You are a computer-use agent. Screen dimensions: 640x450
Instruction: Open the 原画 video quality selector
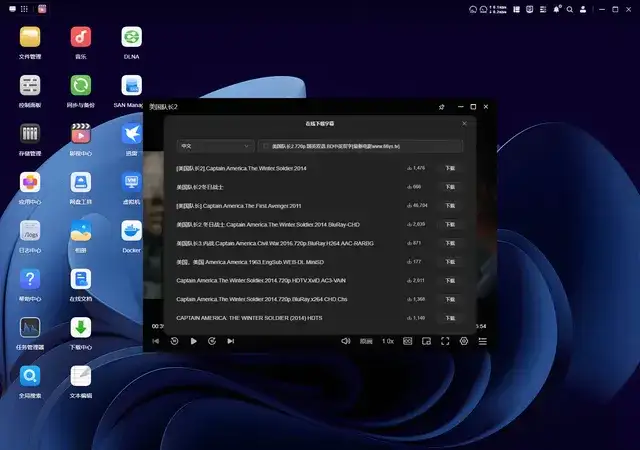tap(366, 341)
